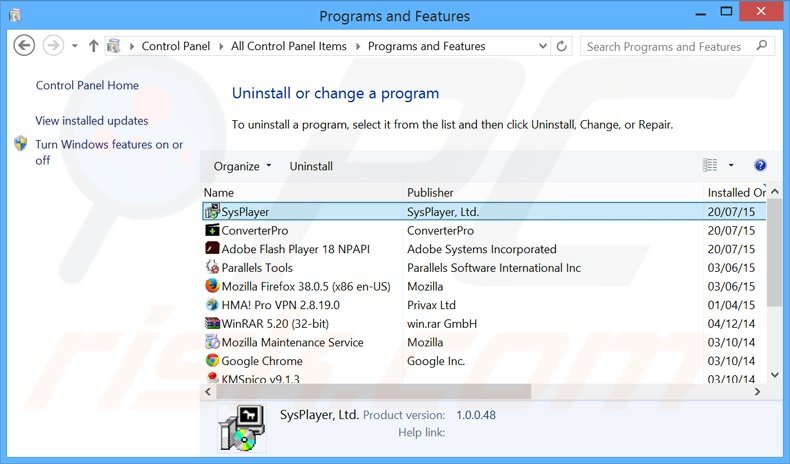Click the Mozilla Maintenance Service icon
The image size is (790, 464).
(x=212, y=342)
